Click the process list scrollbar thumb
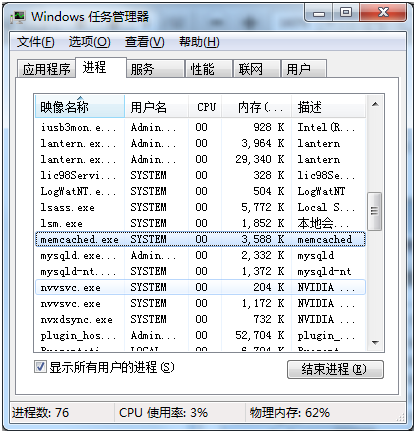This screenshot has width=416, height=433. click(x=375, y=211)
